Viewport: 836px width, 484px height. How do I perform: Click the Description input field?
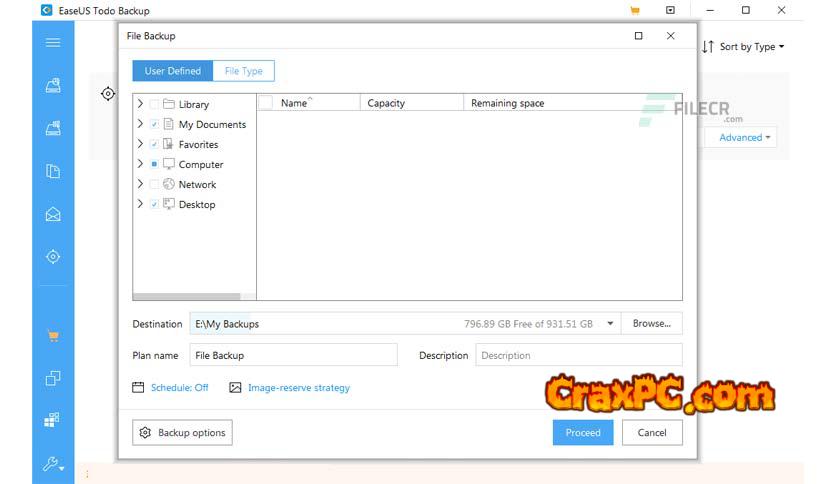pyautogui.click(x=578, y=355)
